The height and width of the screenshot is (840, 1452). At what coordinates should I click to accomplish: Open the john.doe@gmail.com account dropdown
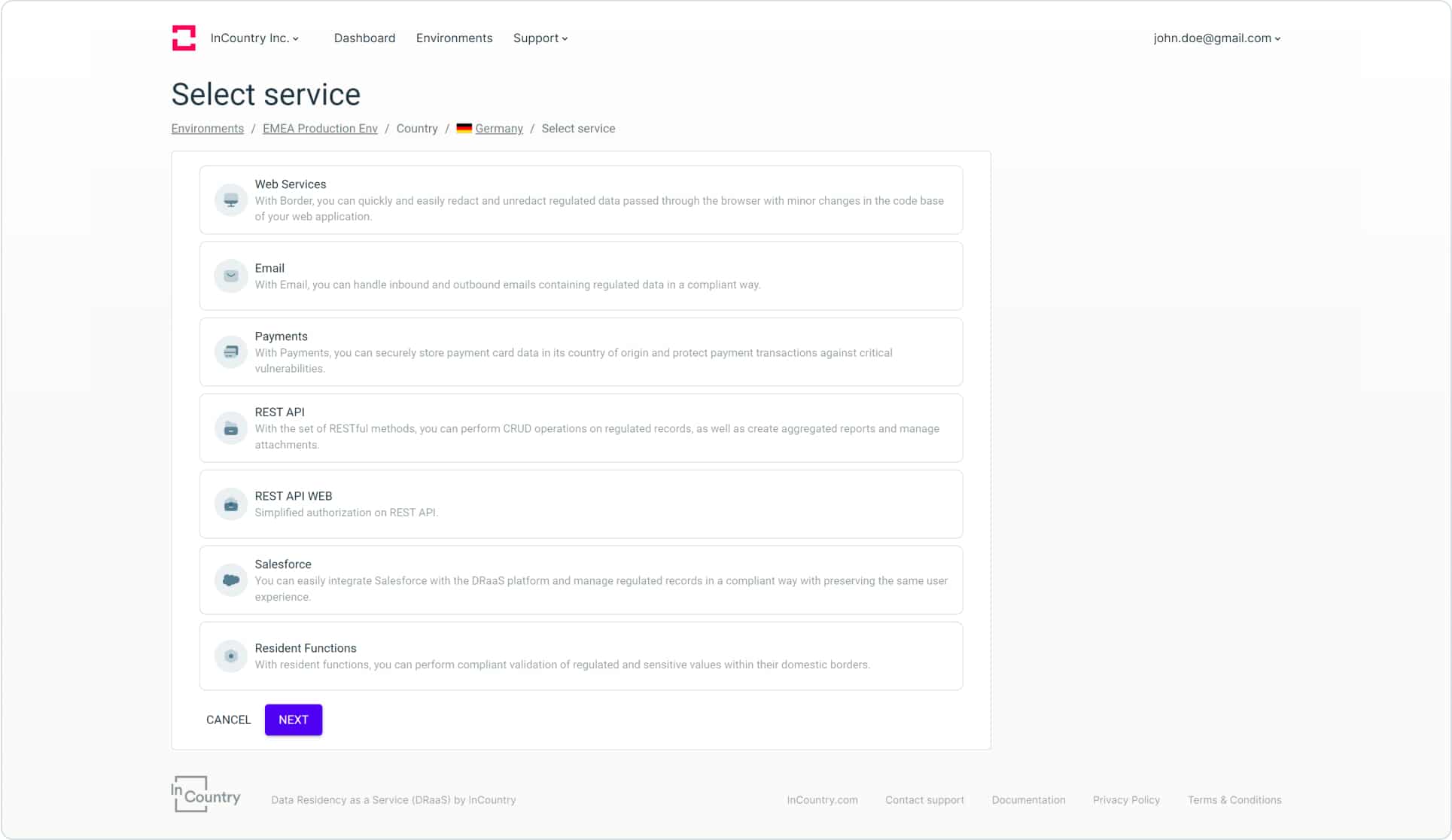point(1216,38)
